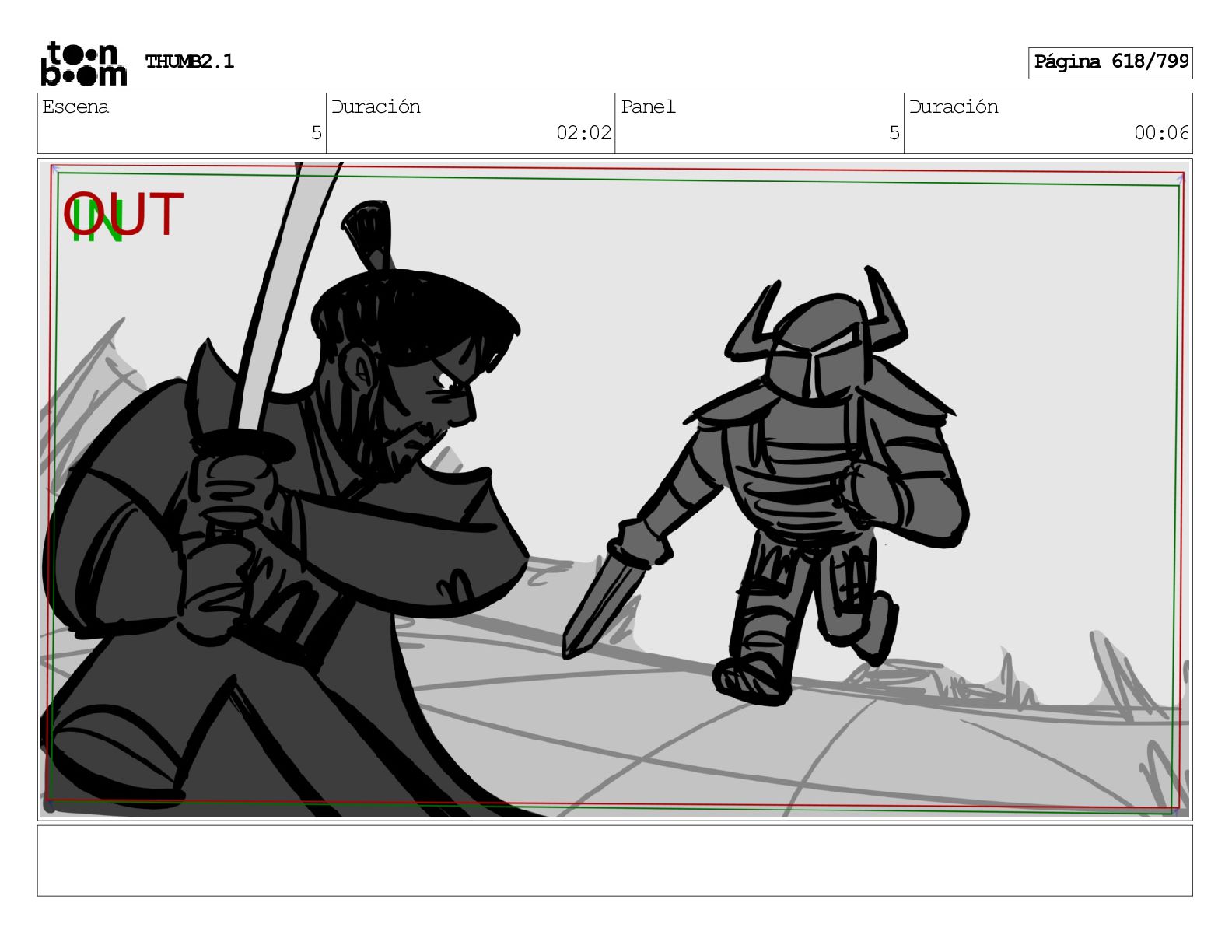The height and width of the screenshot is (952, 1232).
Task: Click the panel duration 00:06 value
Action: [x=1160, y=133]
